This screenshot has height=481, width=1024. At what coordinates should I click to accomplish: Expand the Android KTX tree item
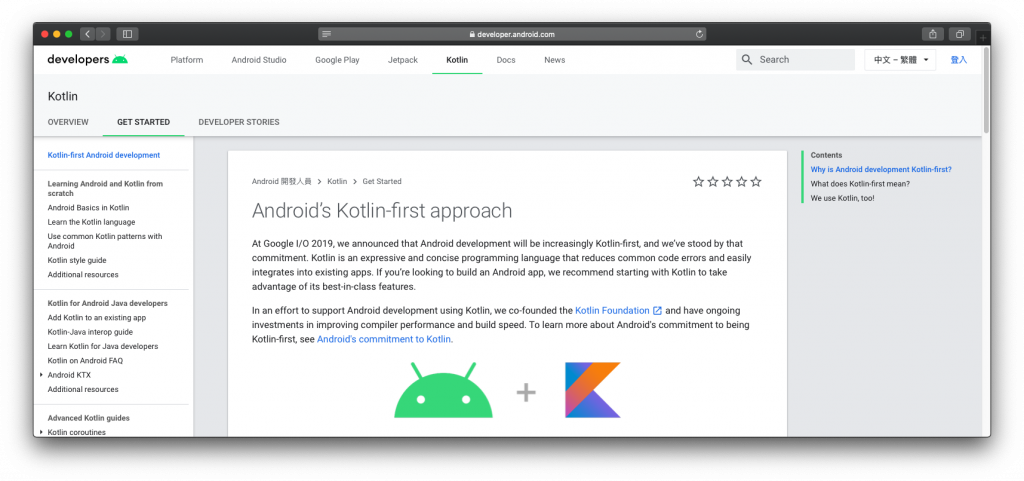[x=41, y=375]
